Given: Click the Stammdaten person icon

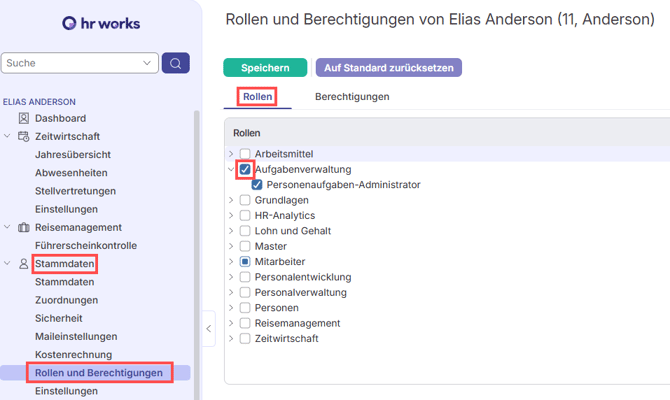Looking at the screenshot, I should coord(24,264).
